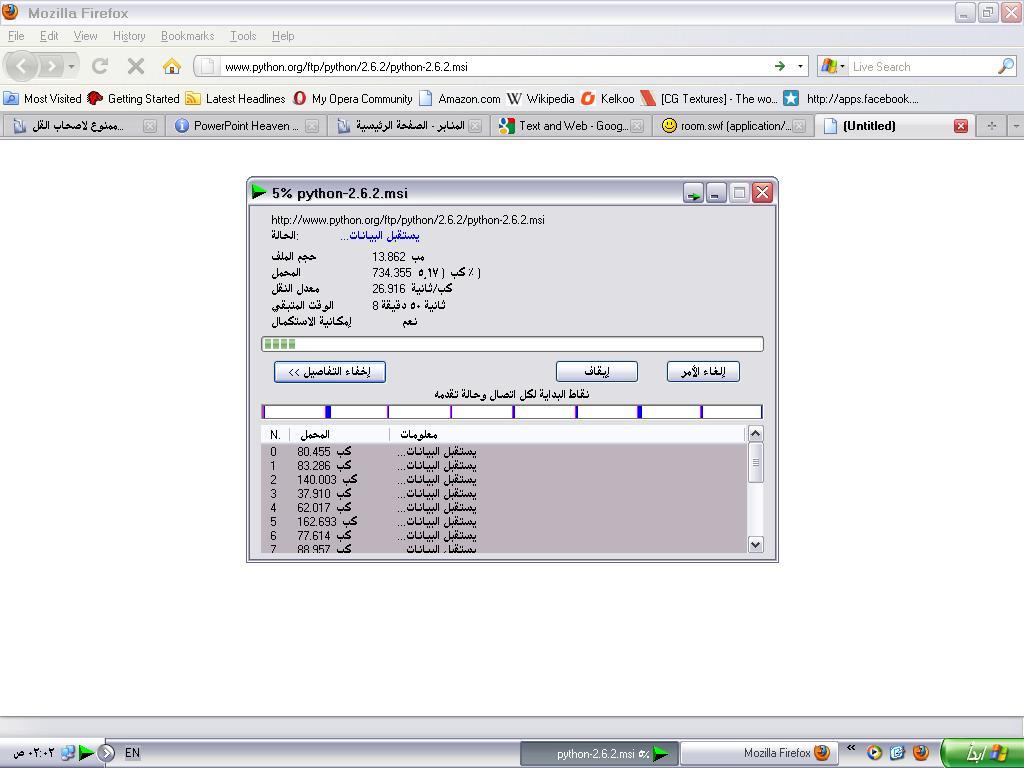Click the green arrow icon in download dialog title
This screenshot has height=768, width=1024.
[x=259, y=192]
